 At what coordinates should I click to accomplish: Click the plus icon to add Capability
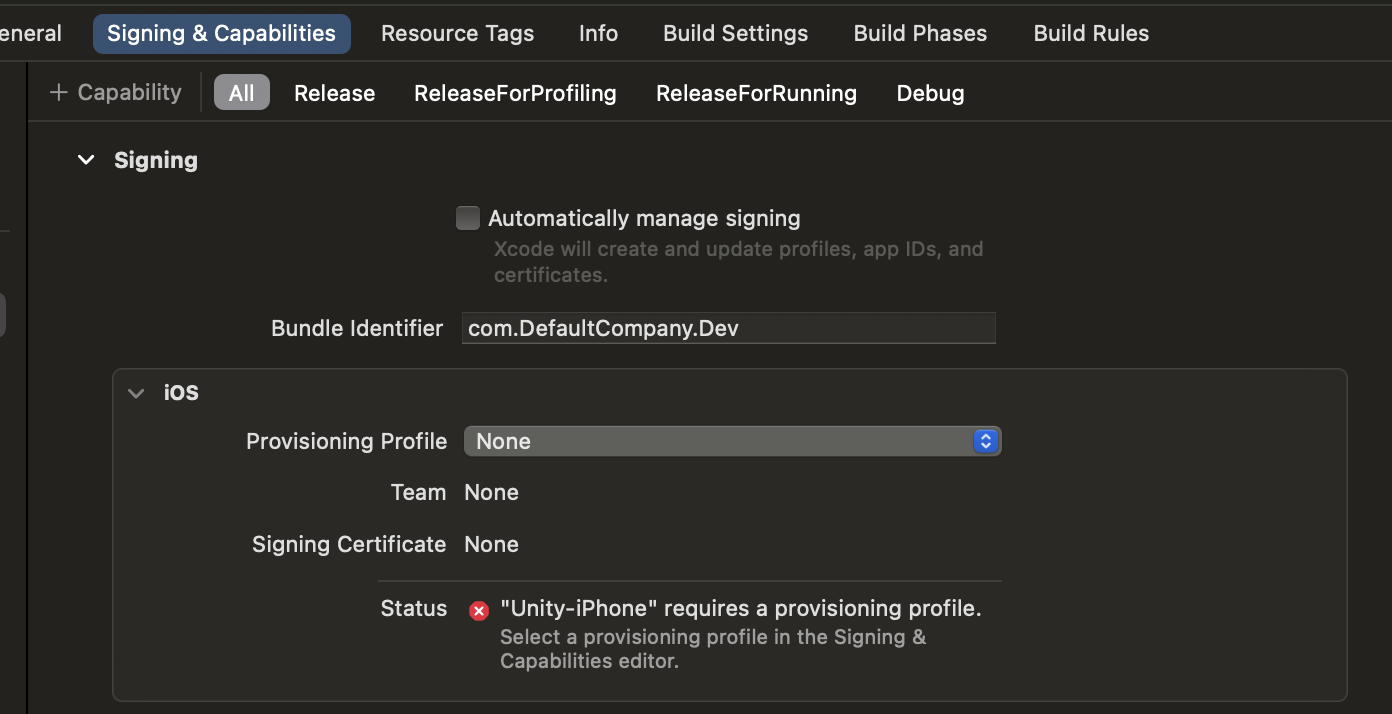[x=59, y=93]
